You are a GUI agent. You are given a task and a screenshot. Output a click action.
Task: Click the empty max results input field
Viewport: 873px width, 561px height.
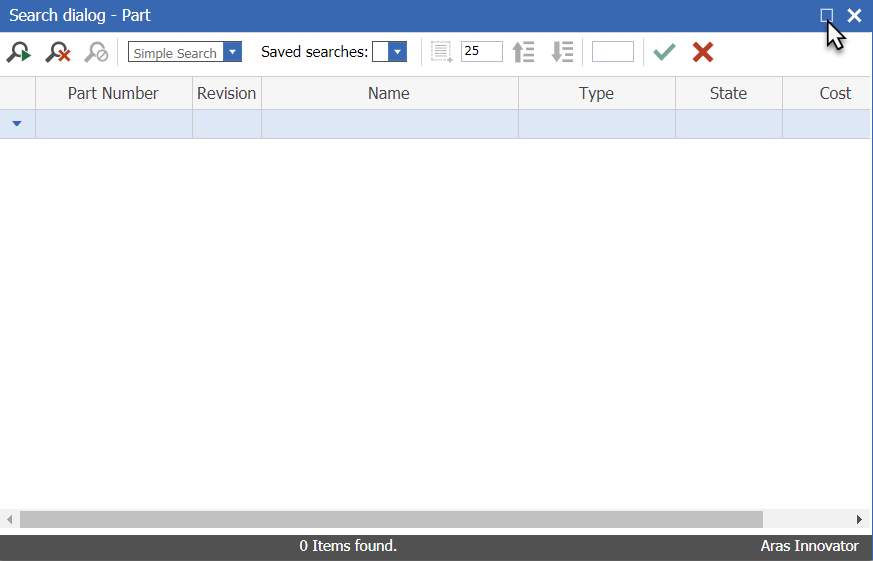point(612,52)
